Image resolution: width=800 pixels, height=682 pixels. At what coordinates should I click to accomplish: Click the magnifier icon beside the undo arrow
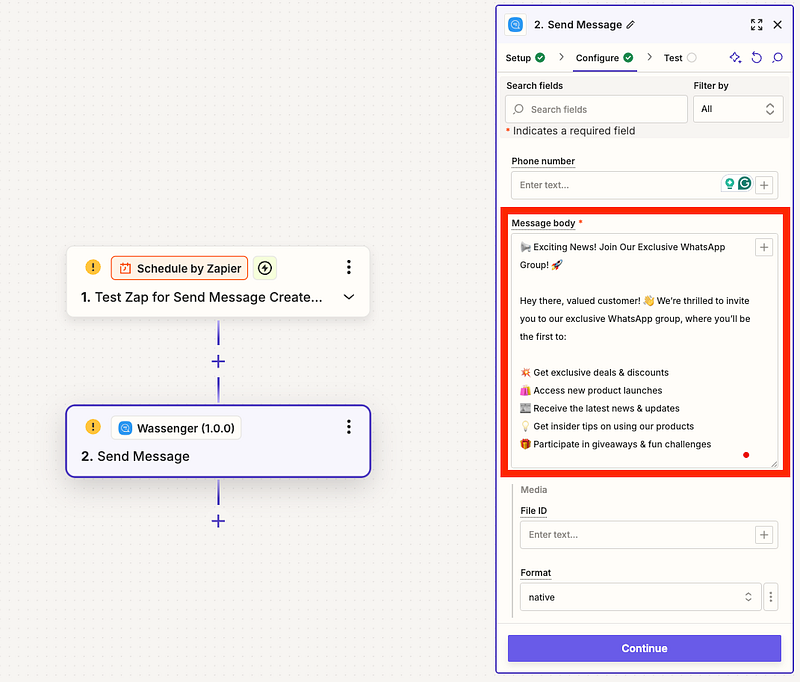pyautogui.click(x=777, y=58)
